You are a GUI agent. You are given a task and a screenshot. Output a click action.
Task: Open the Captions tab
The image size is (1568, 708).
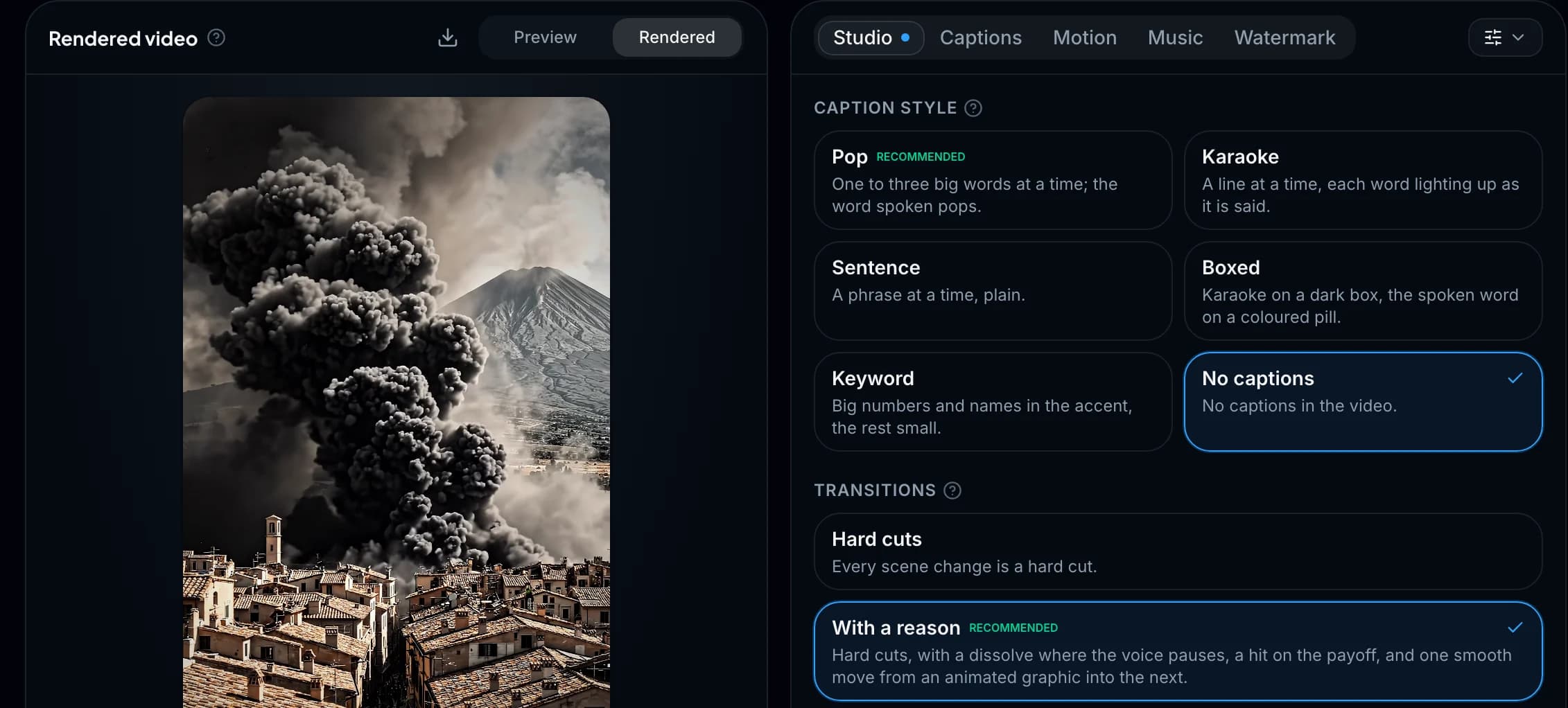[980, 37]
